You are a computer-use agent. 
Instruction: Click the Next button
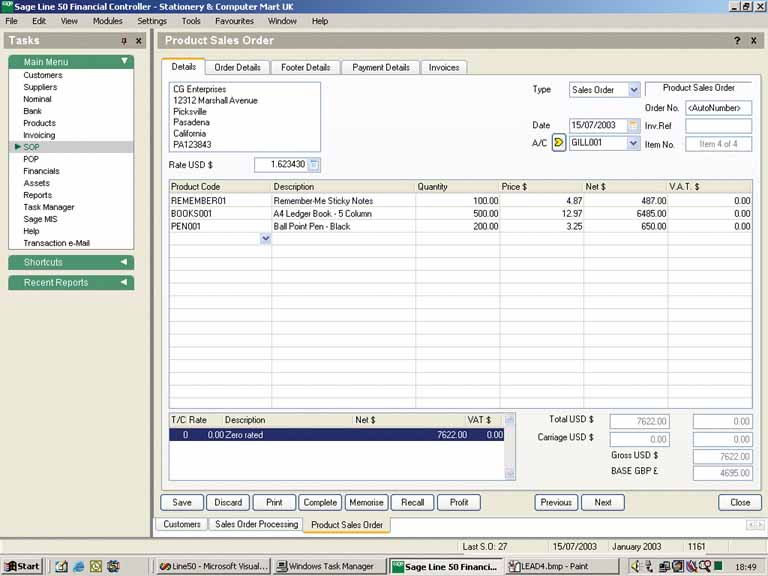point(603,503)
